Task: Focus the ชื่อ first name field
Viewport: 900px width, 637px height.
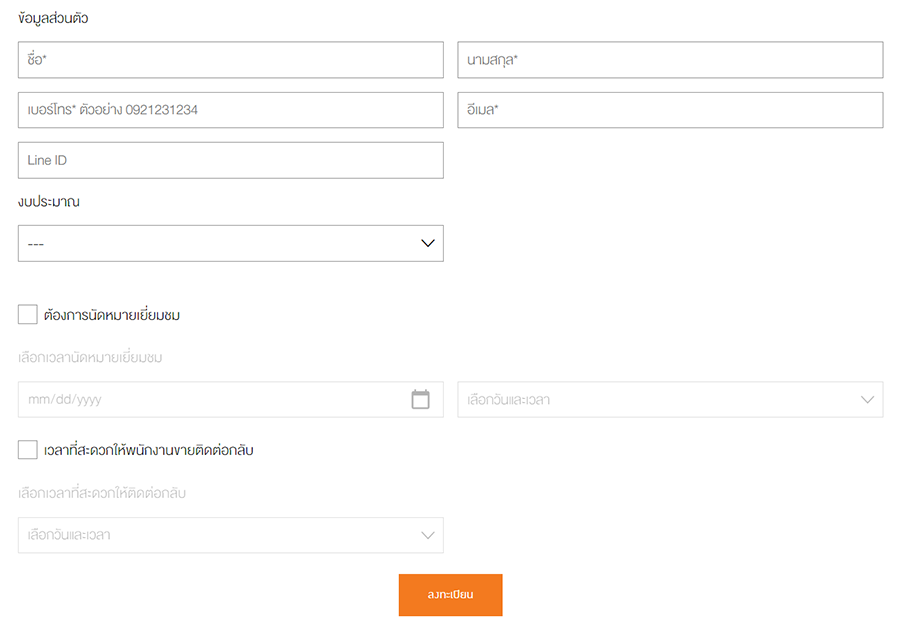Action: click(x=230, y=60)
